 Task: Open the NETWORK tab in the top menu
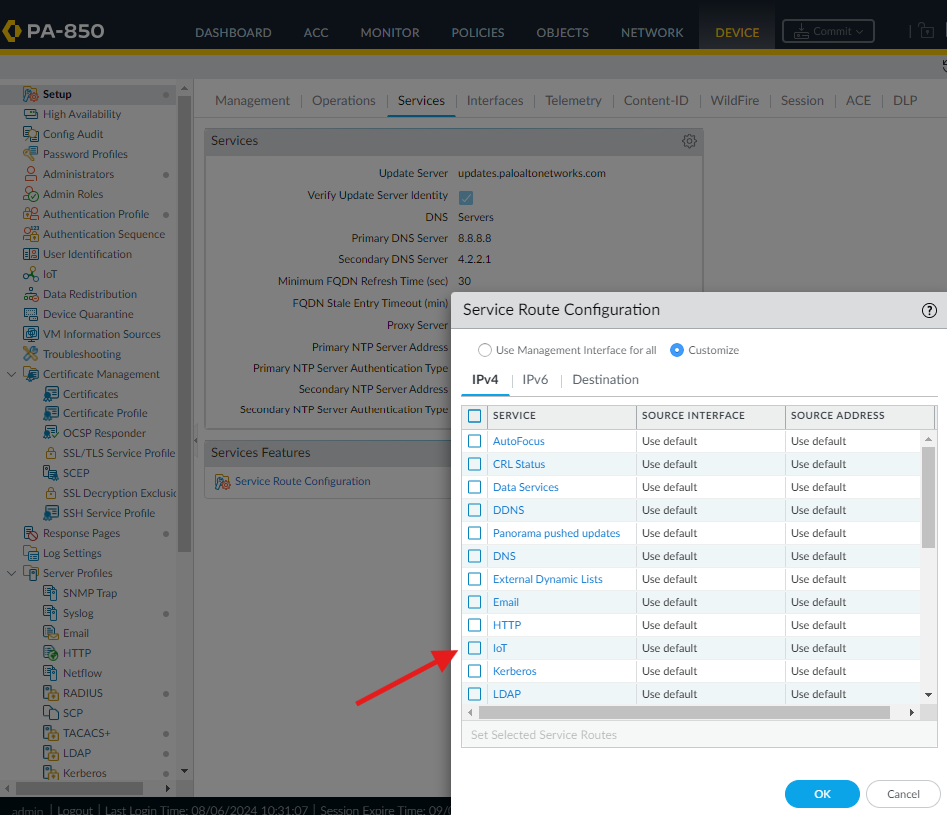[651, 32]
